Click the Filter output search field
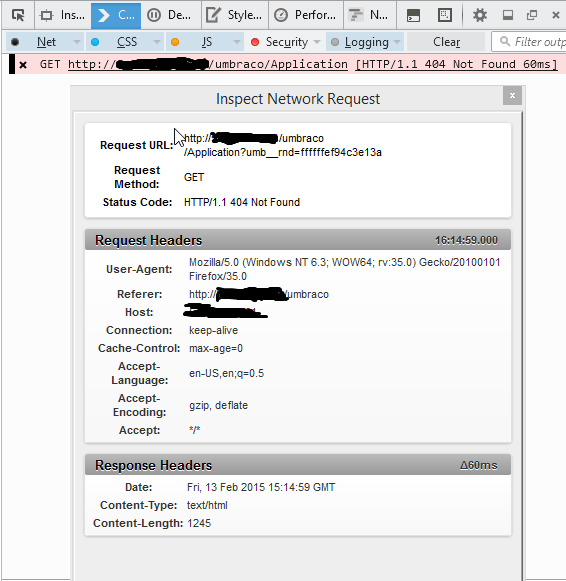This screenshot has width=566, height=581. [x=530, y=42]
